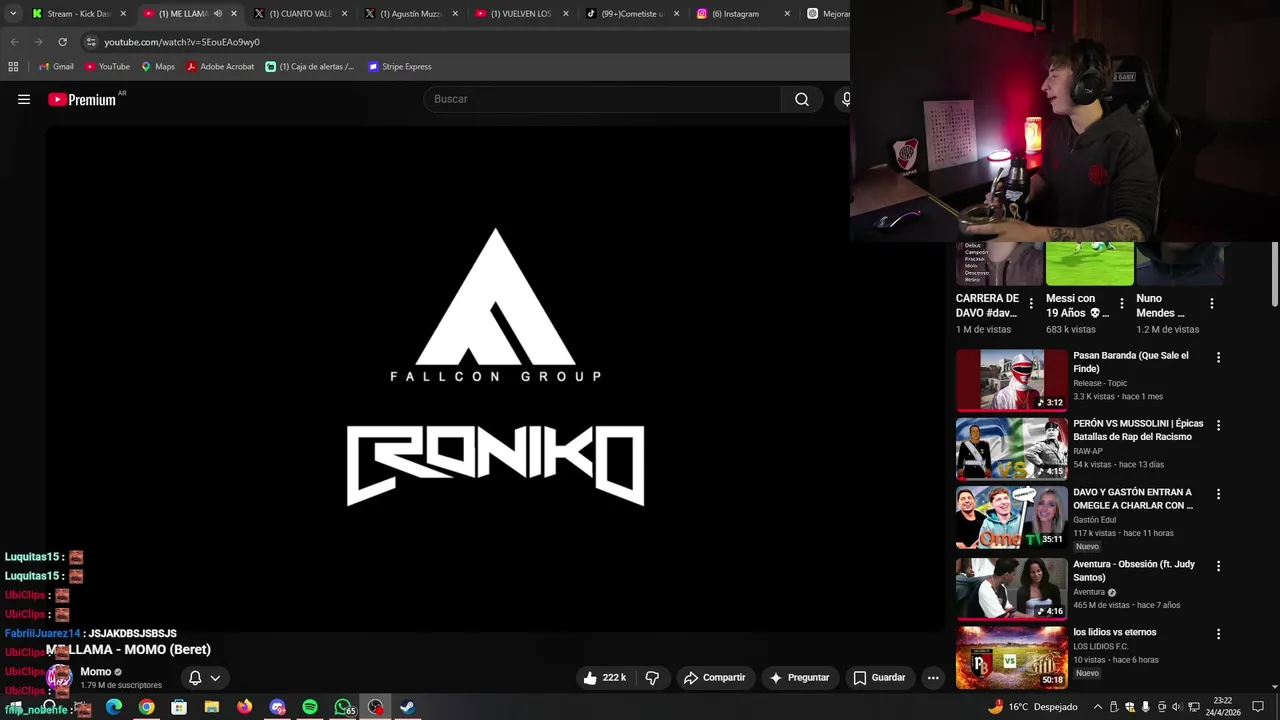Screen dimensions: 1280x720
Task: Expand the notification options chevron
Action: [x=215, y=678]
